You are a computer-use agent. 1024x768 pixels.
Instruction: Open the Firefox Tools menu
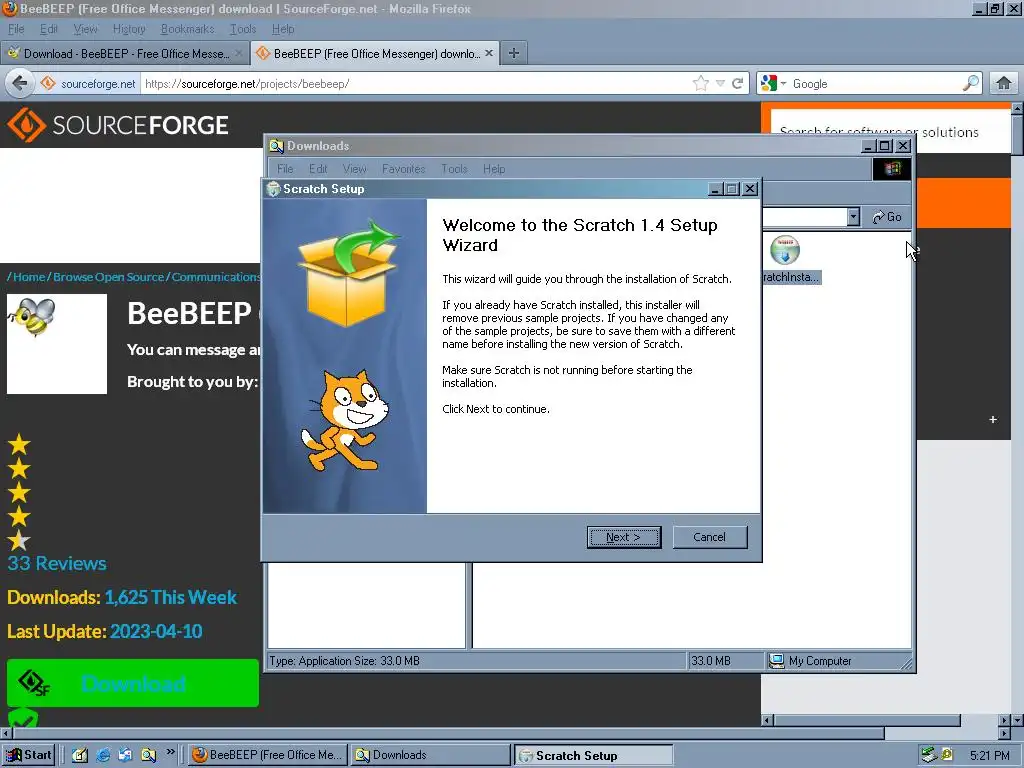242,29
